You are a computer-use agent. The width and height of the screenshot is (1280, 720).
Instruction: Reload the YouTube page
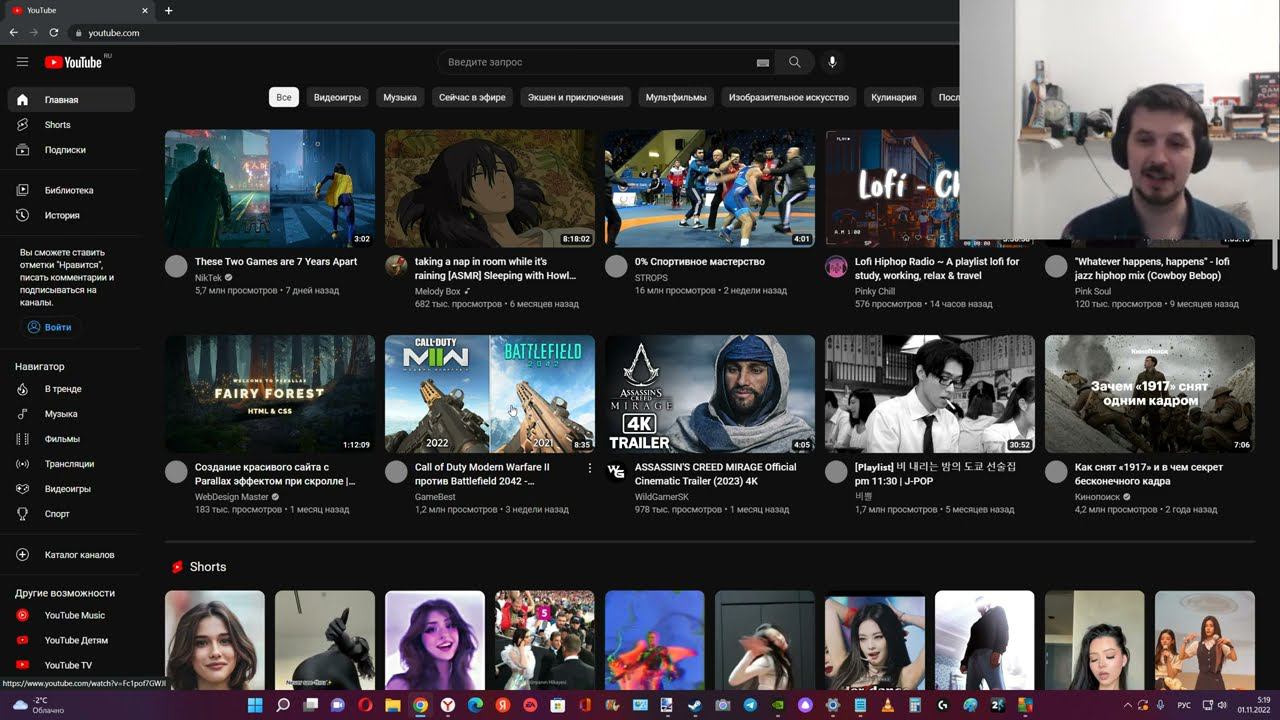(53, 33)
